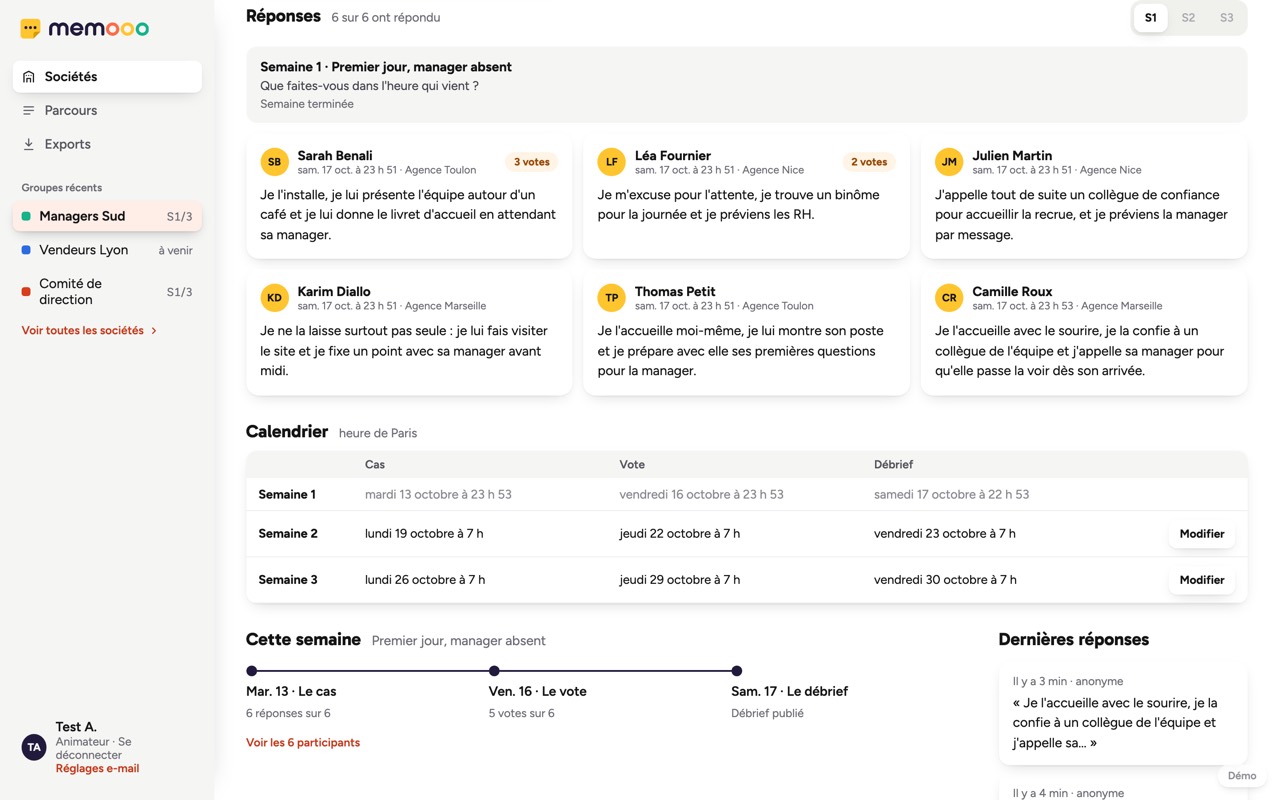
Task: Open Réglages e-mail link
Action: coord(97,769)
